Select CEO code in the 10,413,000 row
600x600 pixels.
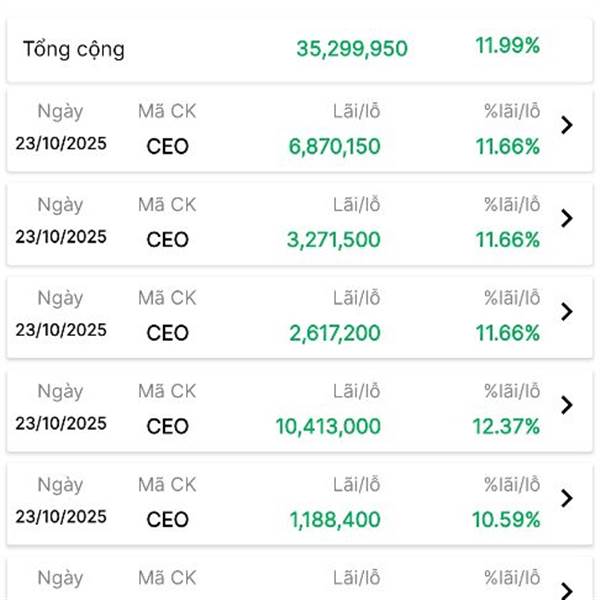pos(167,426)
